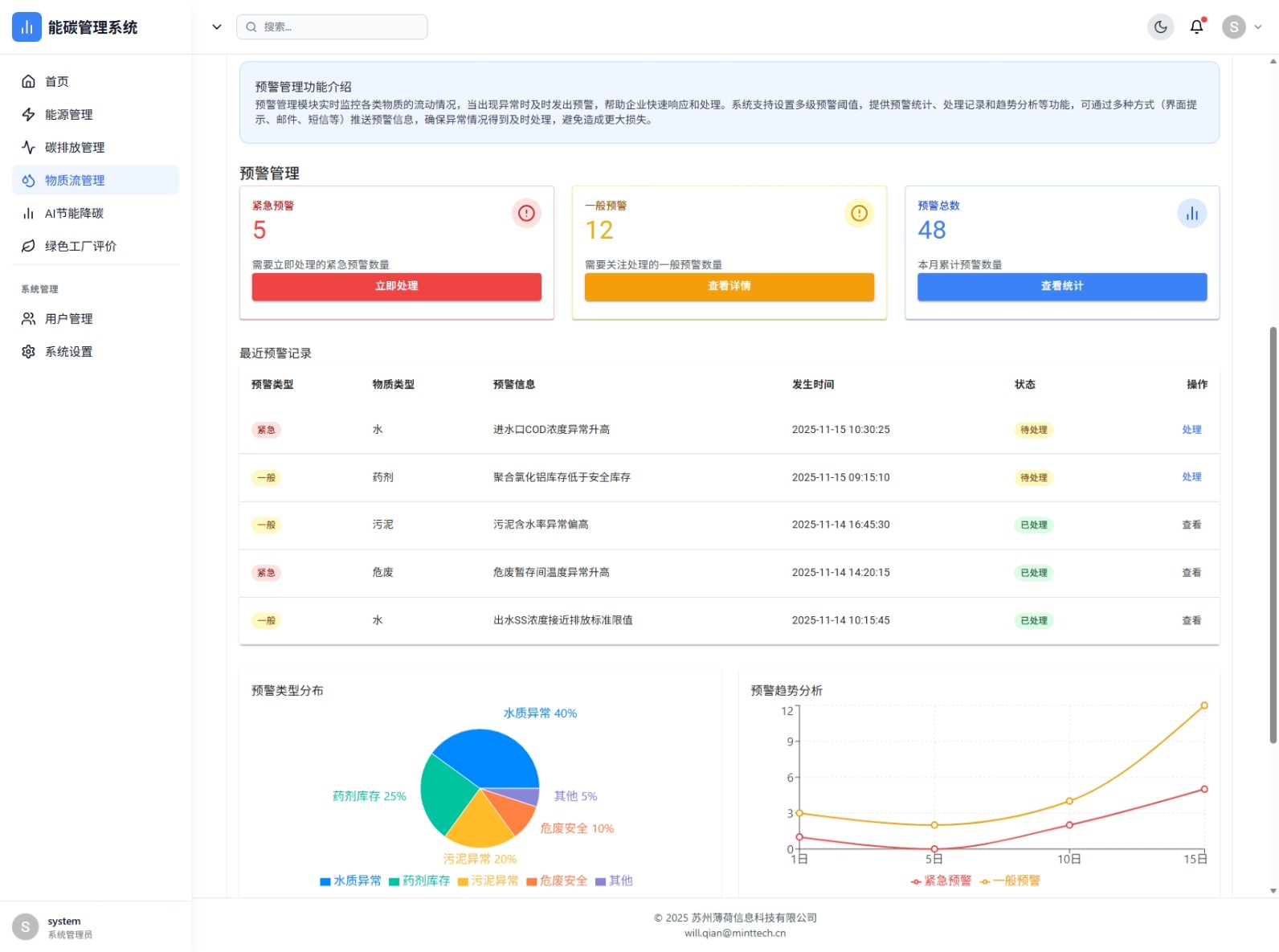Click 处理 for 进水口COD浓度异常升高 row
Viewport: 1279px width, 952px height.
[1191, 430]
